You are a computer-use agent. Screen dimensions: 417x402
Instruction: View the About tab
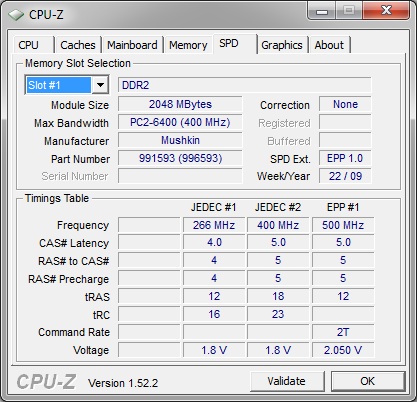[x=329, y=45]
